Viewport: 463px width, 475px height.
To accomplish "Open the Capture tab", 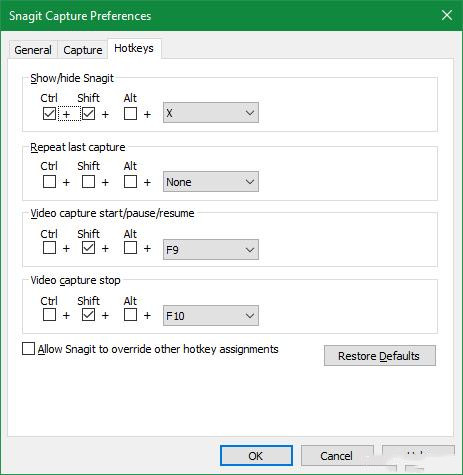I will (83, 50).
